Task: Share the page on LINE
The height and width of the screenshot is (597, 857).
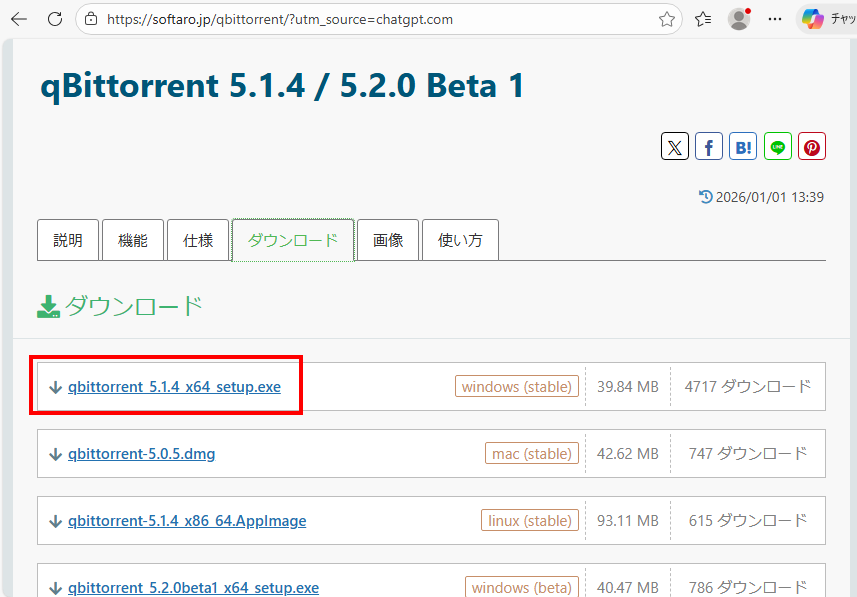Action: 778,147
